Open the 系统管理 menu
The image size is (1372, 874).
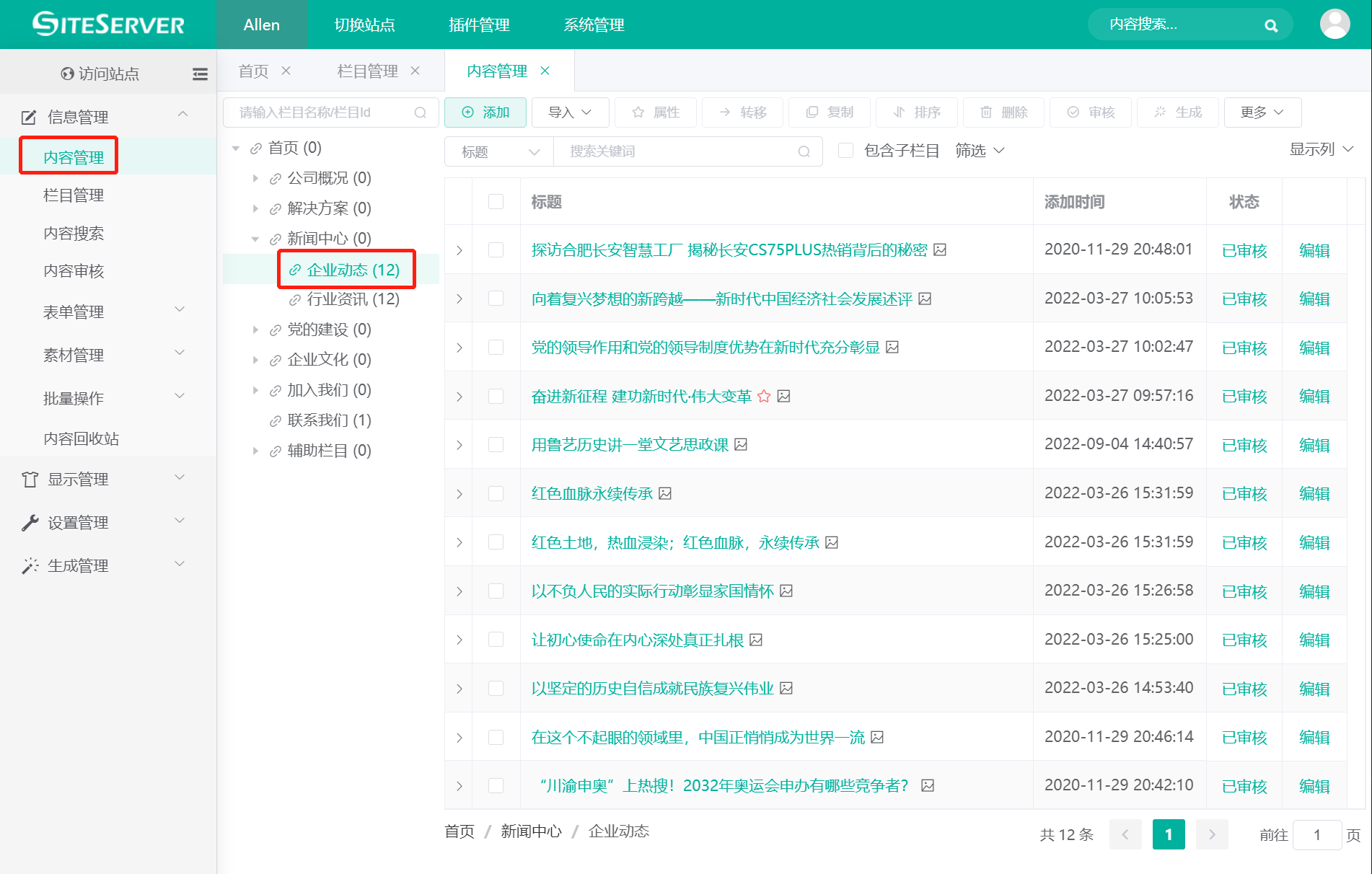(593, 25)
